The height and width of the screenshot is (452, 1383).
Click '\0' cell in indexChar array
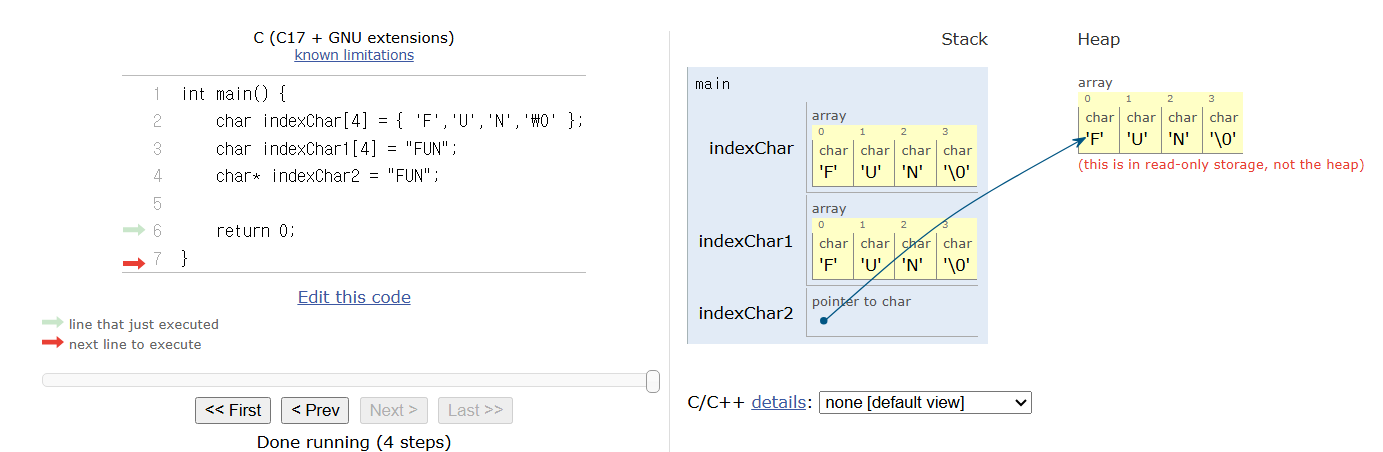click(x=957, y=161)
